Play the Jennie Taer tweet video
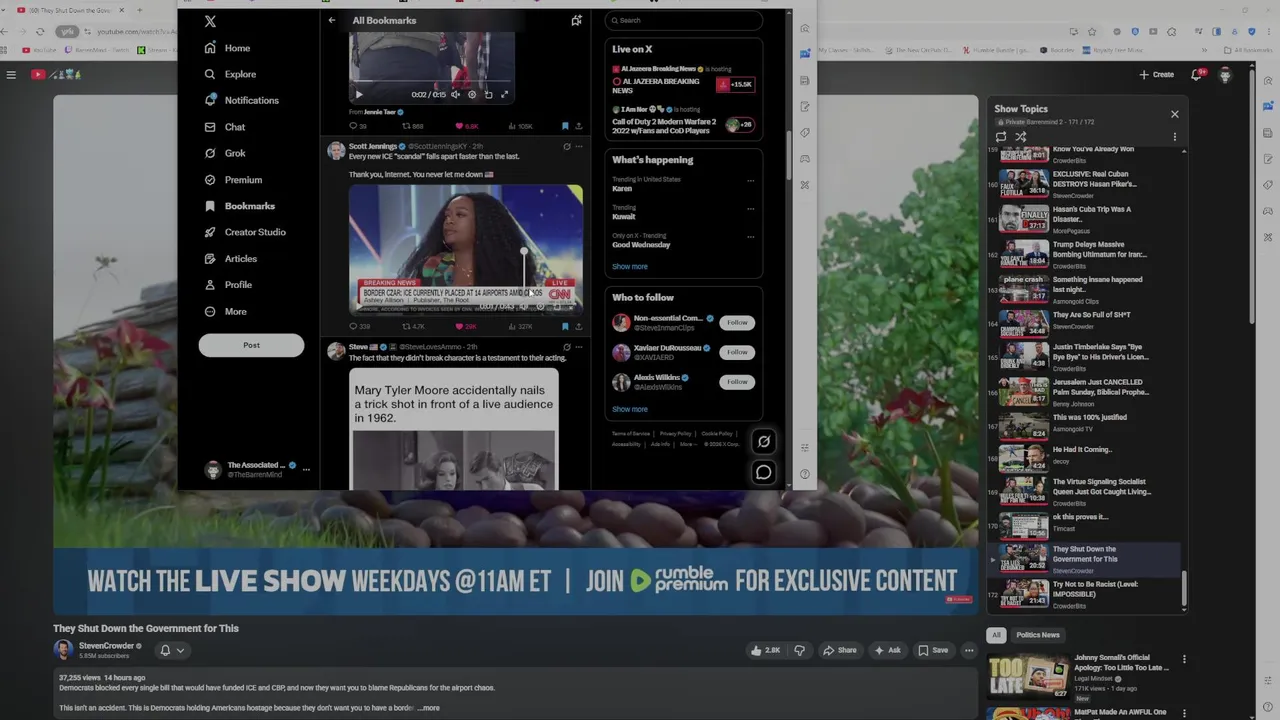1280x720 pixels. (x=359, y=95)
